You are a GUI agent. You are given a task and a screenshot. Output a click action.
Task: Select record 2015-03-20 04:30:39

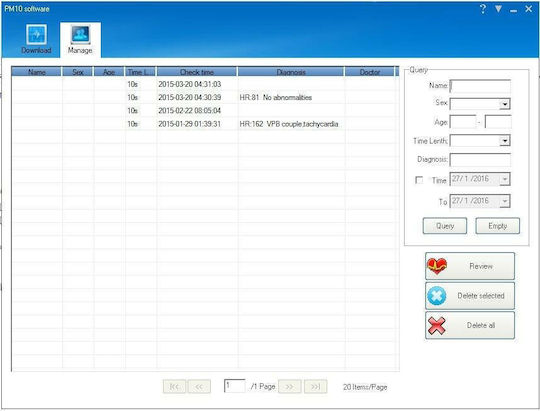coord(204,97)
